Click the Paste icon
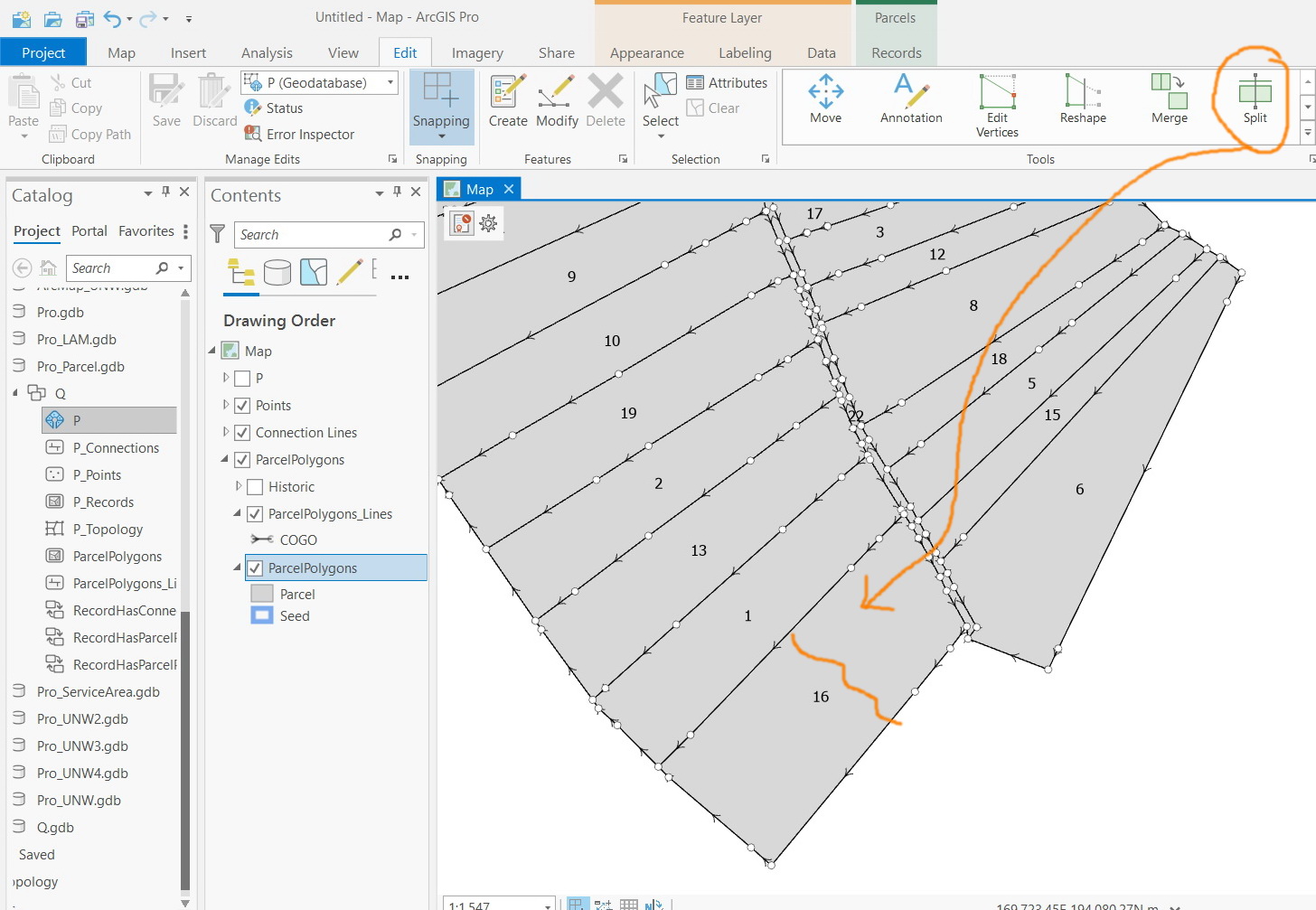1316x910 pixels. pyautogui.click(x=23, y=92)
